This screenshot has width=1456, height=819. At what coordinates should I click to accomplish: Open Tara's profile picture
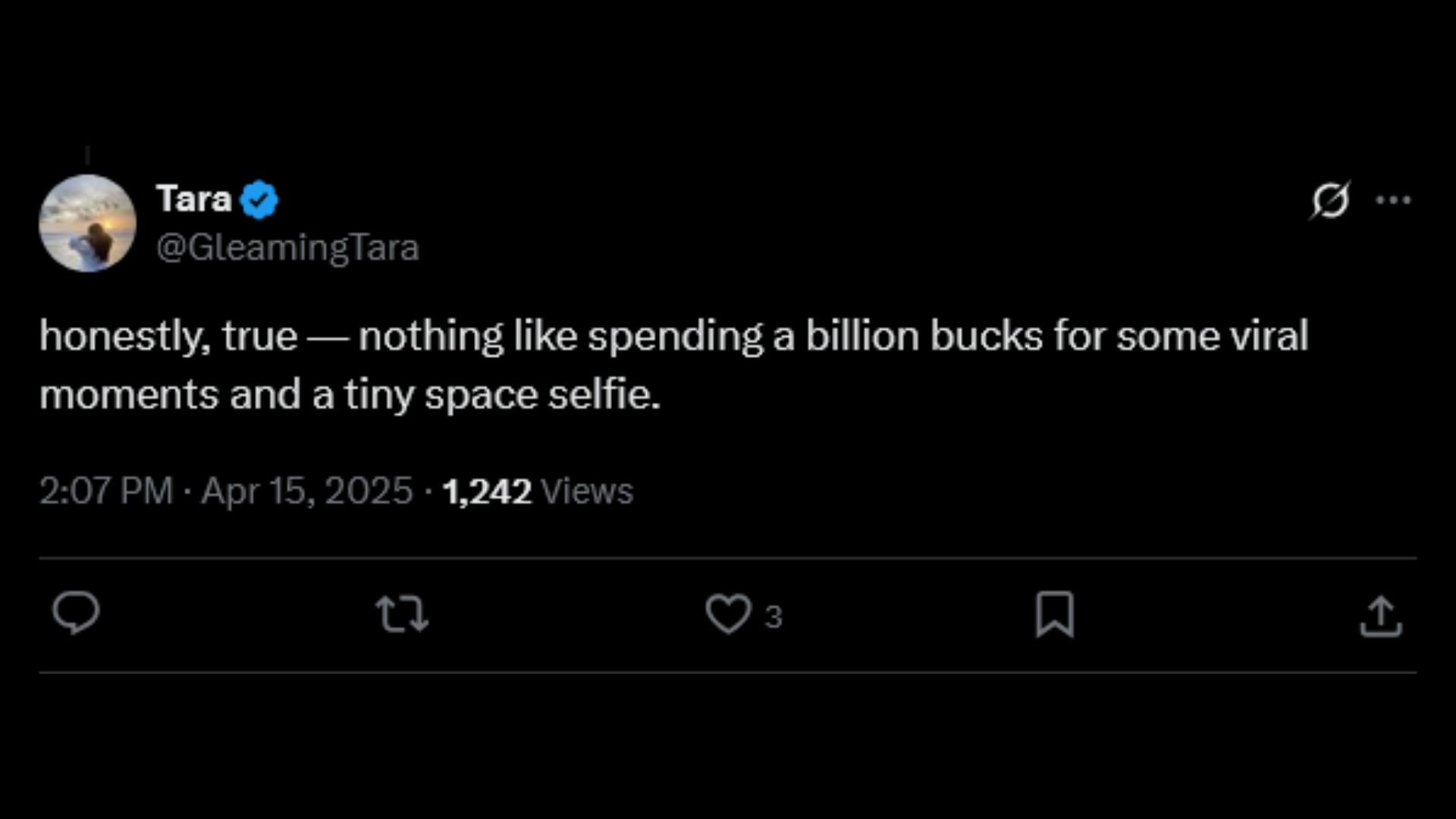87,223
